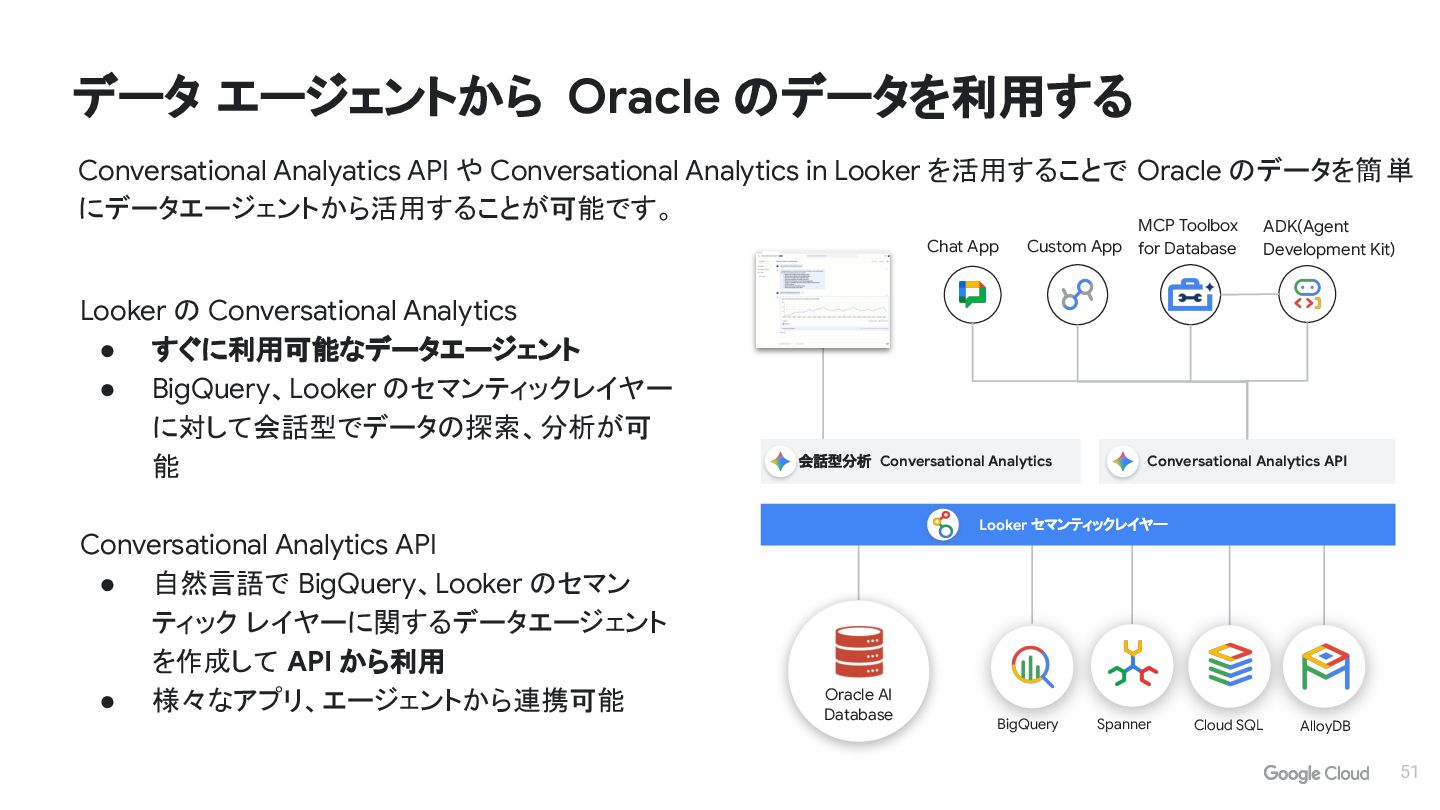
Task: Select the Conversational Analytics API box
Action: 1247,461
